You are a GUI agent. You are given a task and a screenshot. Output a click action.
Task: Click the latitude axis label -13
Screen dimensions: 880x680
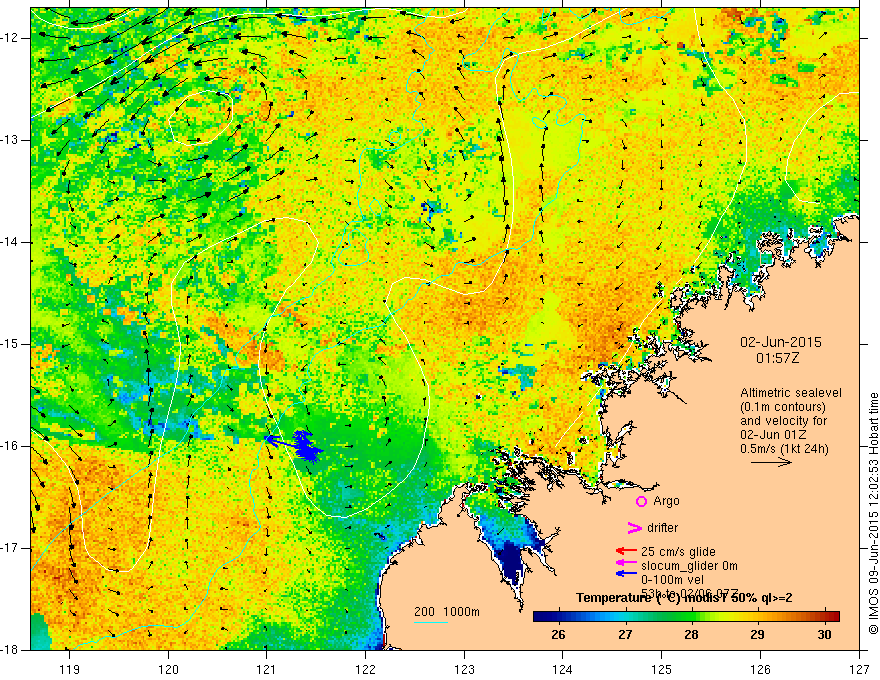[10, 140]
